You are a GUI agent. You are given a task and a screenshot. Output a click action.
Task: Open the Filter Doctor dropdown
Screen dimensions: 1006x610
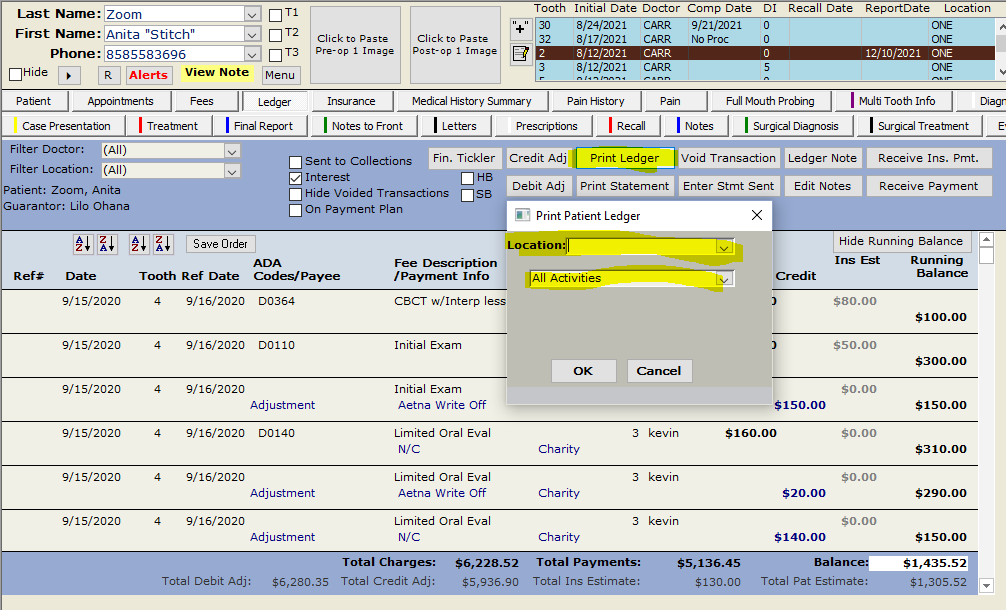point(232,151)
